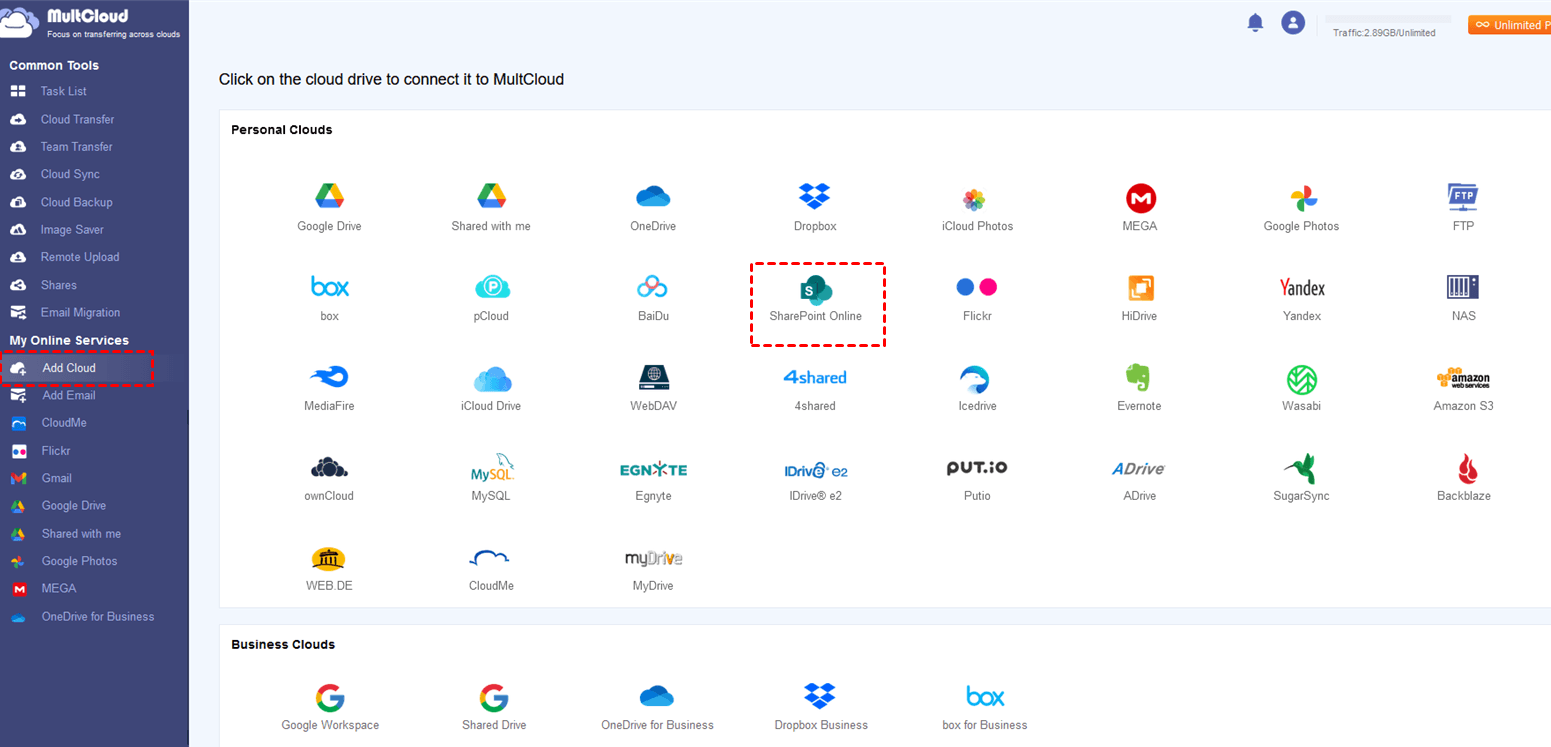
Task: Select the Shared with me cloud icon in Personal Clouds
Action: coord(491,196)
